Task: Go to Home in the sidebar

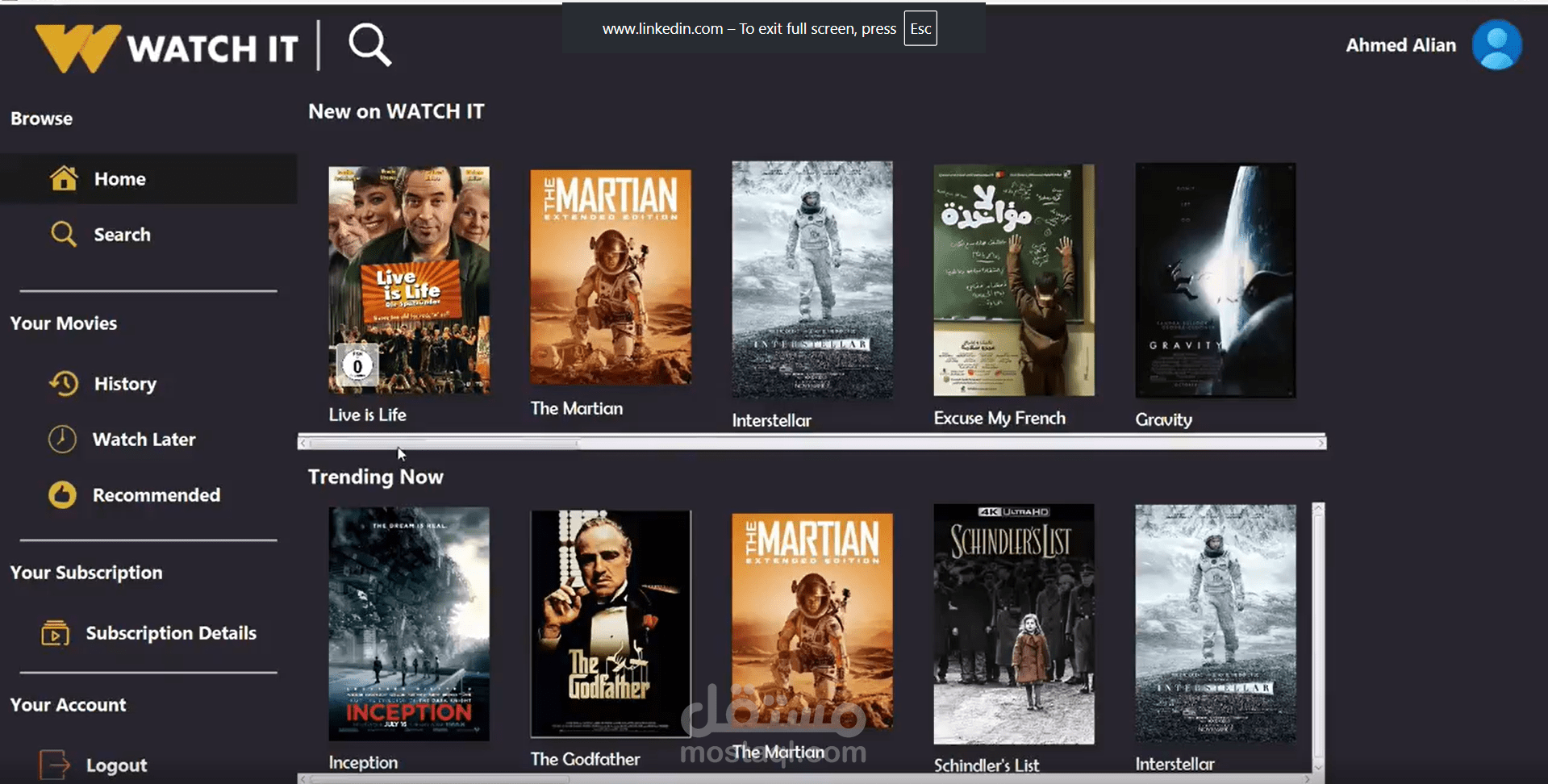Action: point(148,178)
